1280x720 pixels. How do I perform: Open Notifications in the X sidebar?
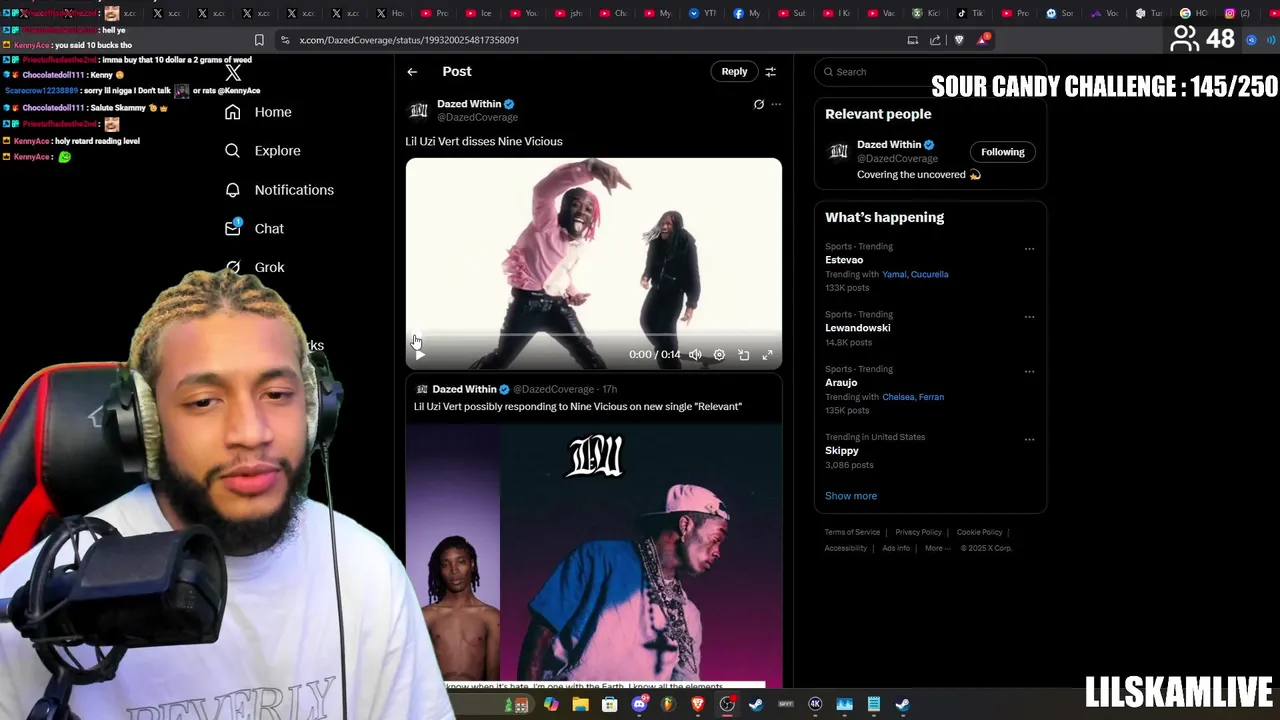279,190
